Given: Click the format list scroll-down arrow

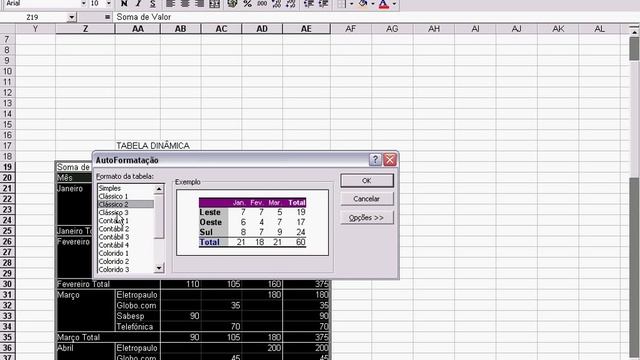Looking at the screenshot, I should pos(159,268).
